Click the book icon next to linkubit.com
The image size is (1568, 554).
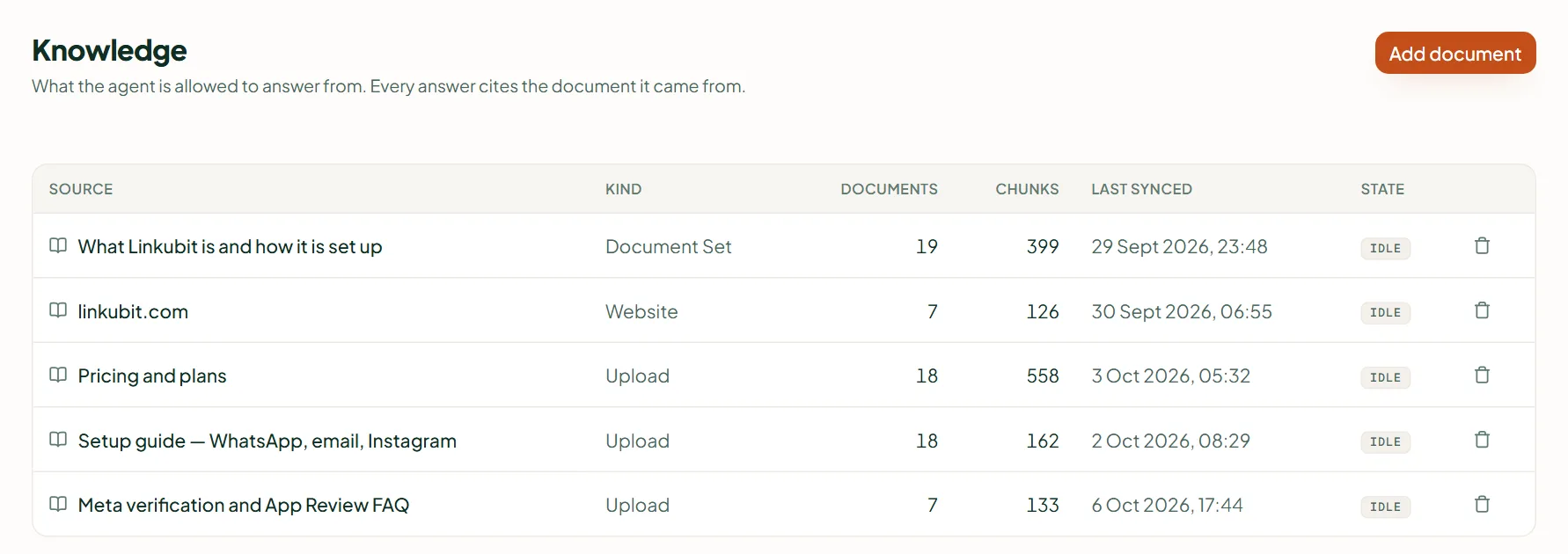click(x=58, y=310)
